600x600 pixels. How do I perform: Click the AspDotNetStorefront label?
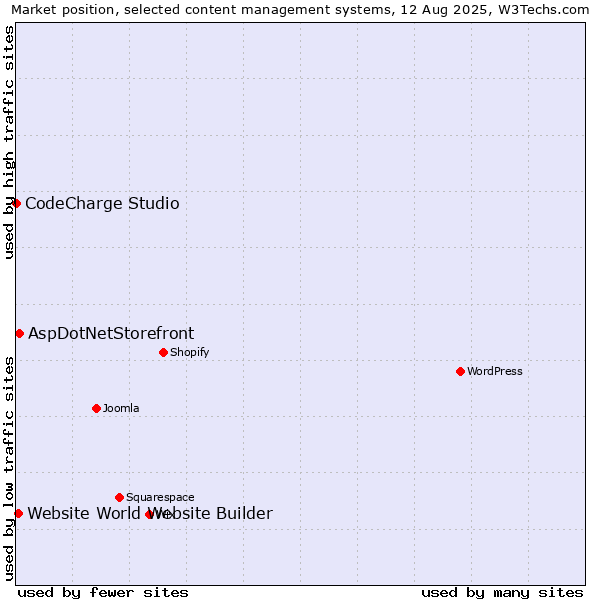(111, 333)
